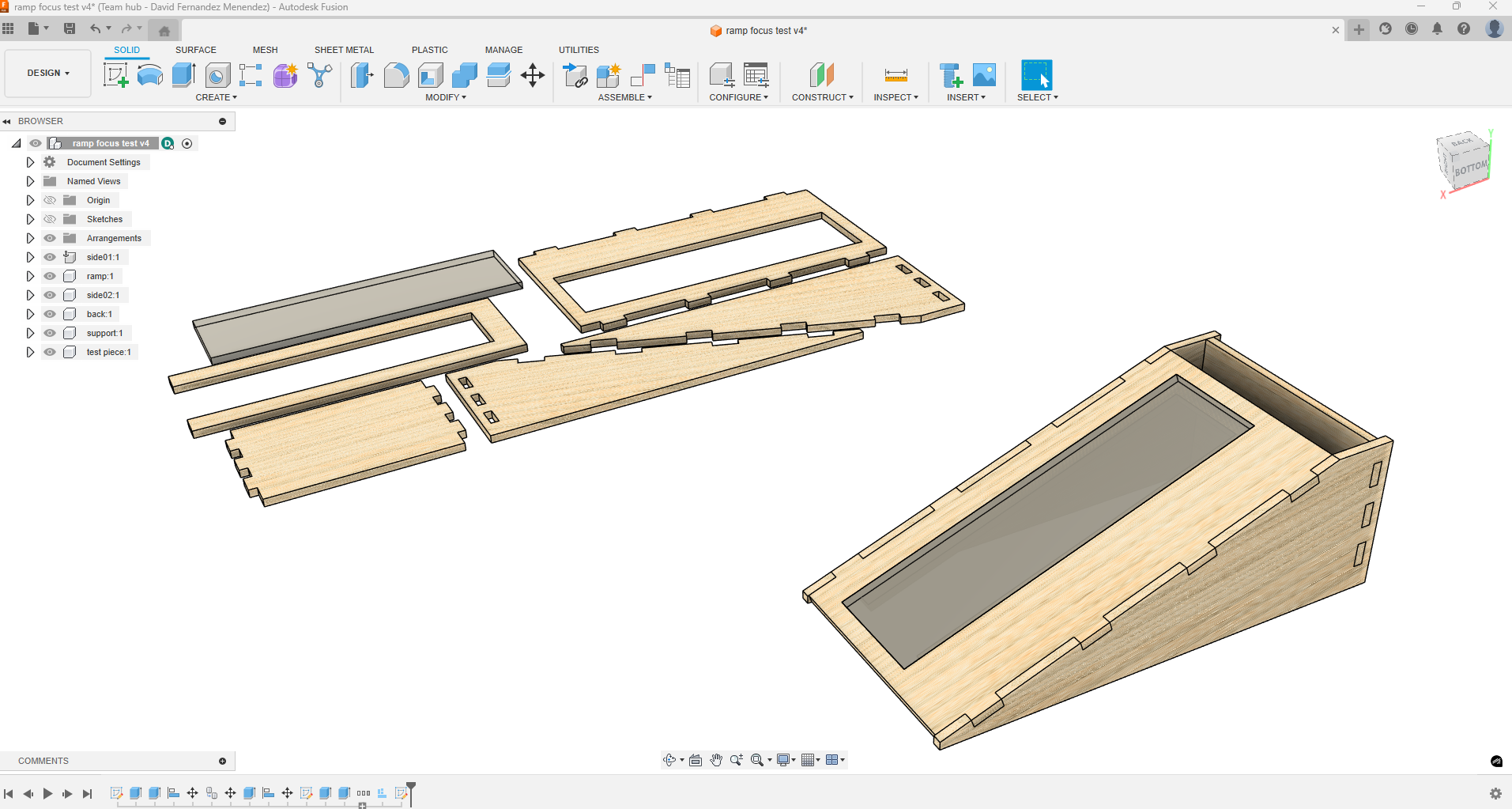The image size is (1512, 809).
Task: Select the Create Sketch tool
Action: [116, 75]
